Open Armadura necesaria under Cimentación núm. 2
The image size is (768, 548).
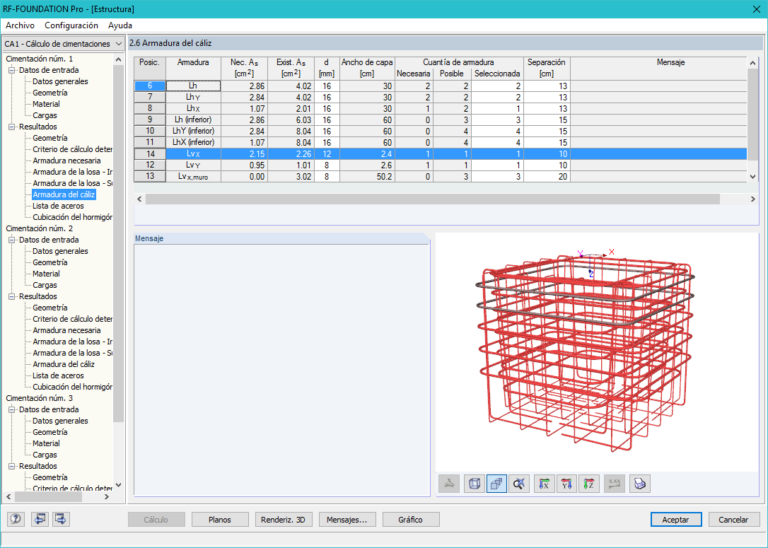point(67,331)
